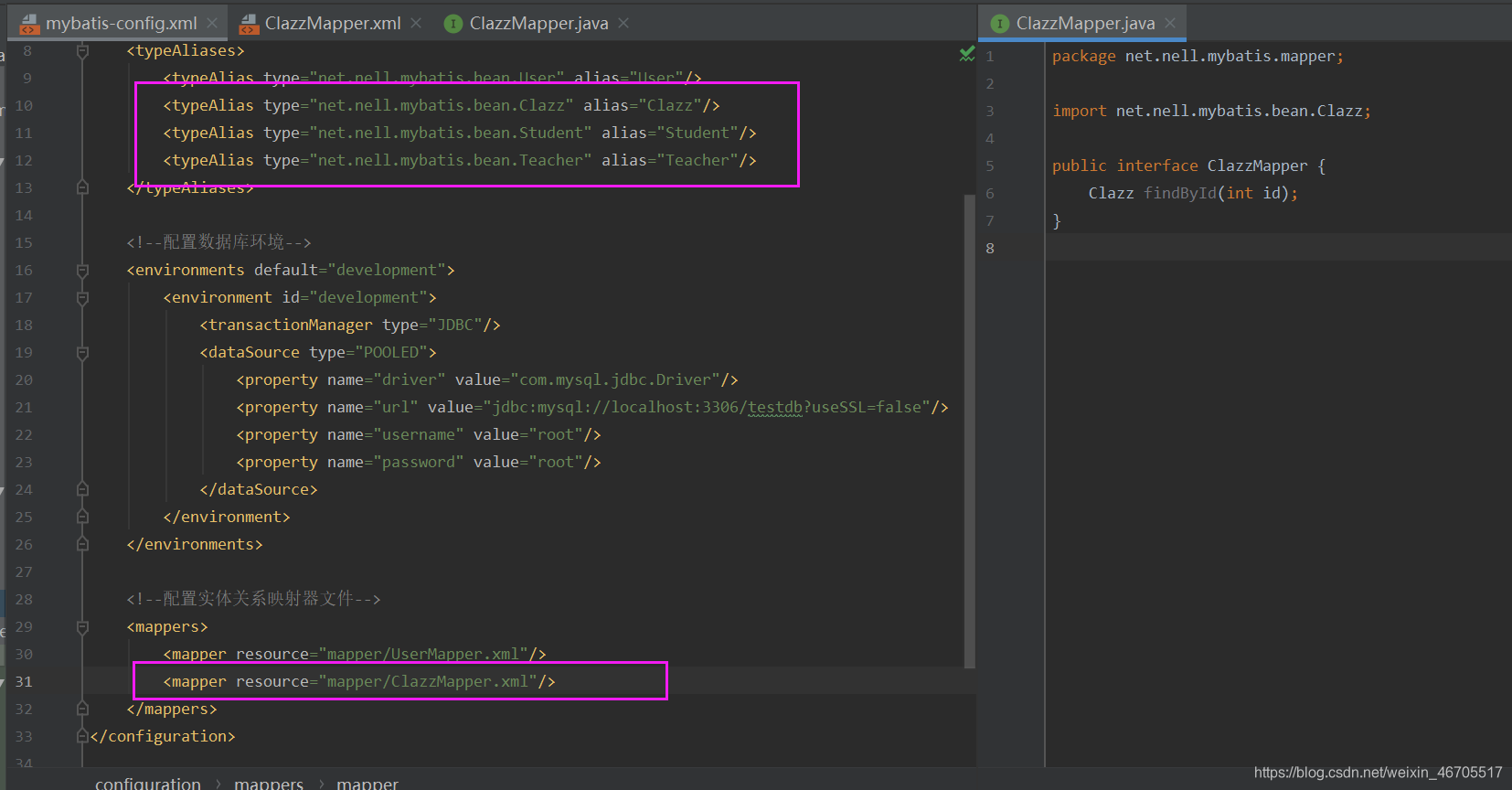This screenshot has width=1512, height=790.
Task: Click the database environment comment on line 15
Action: pyautogui.click(x=218, y=242)
